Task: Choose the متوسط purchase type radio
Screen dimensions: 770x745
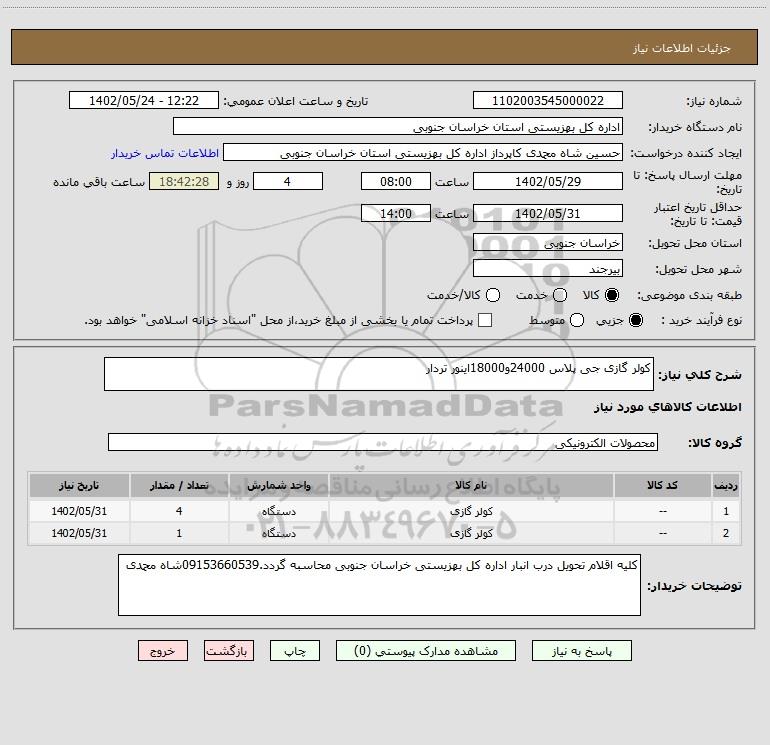Action: [577, 320]
